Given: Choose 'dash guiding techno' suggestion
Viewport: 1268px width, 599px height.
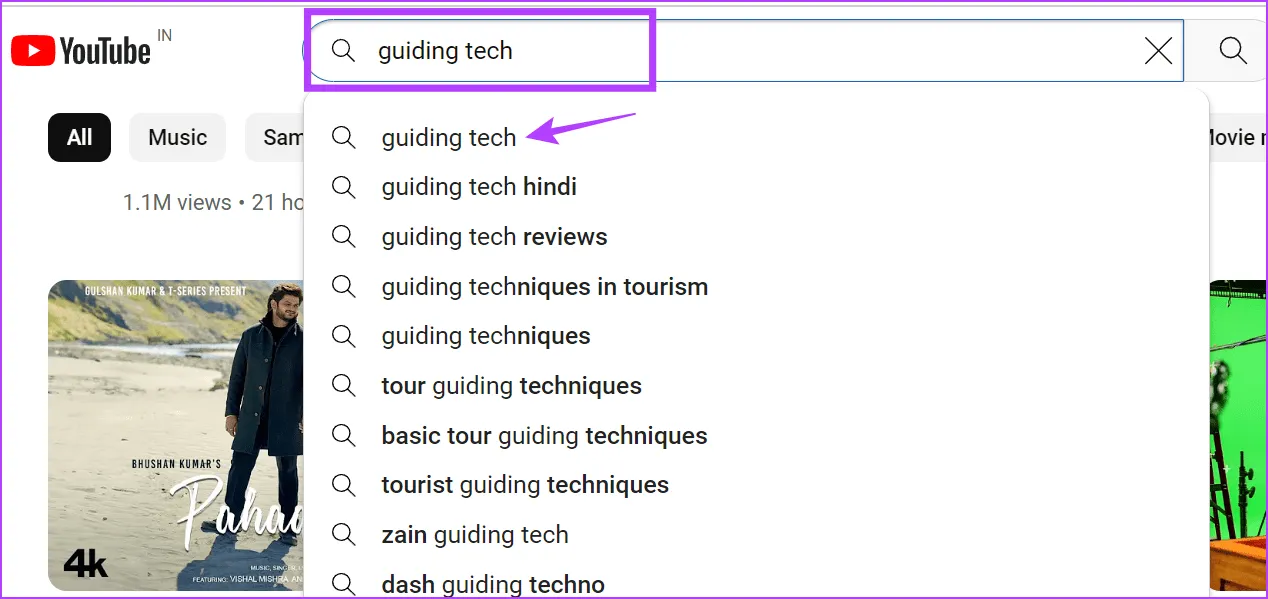Looking at the screenshot, I should pos(493,584).
